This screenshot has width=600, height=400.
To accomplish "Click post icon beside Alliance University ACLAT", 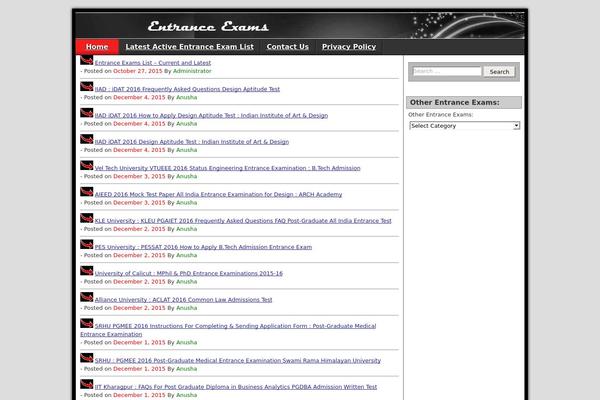I will tap(87, 297).
